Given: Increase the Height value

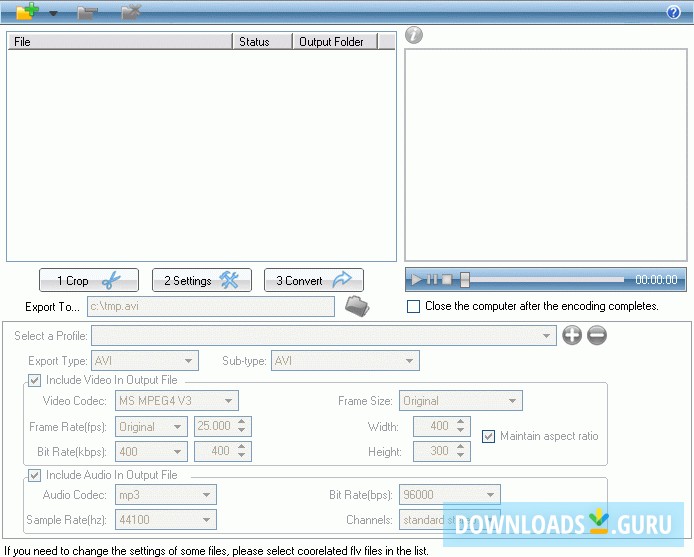Looking at the screenshot, I should click(460, 447).
